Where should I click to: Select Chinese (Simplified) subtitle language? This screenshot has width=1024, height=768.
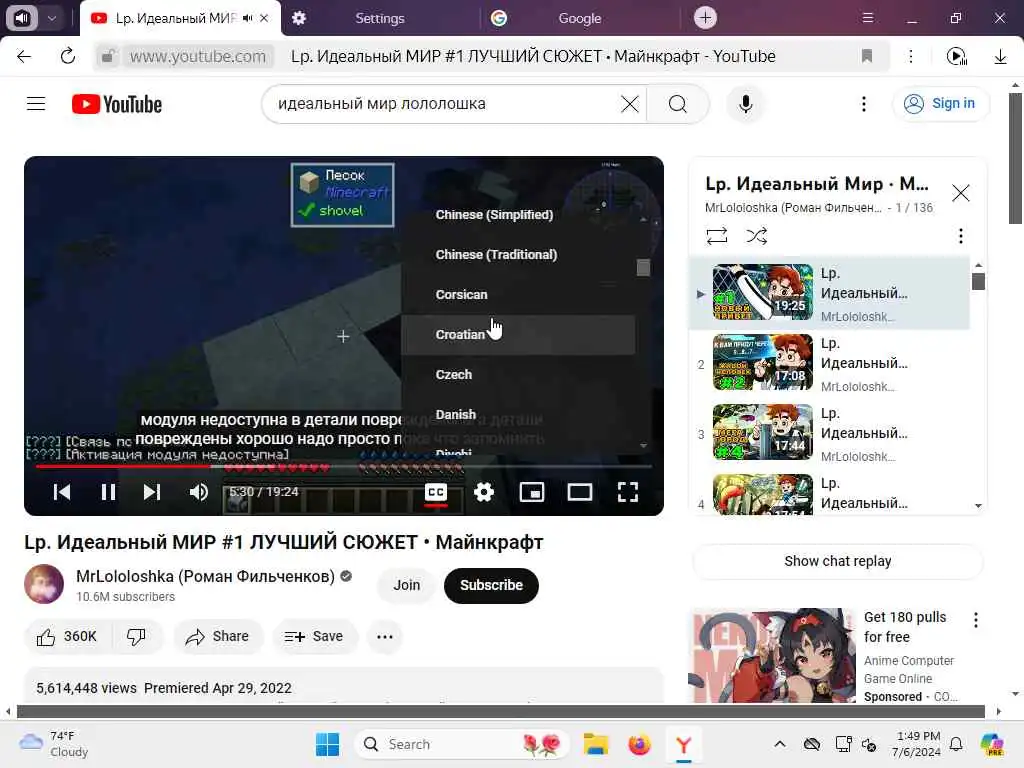[x=517, y=215]
